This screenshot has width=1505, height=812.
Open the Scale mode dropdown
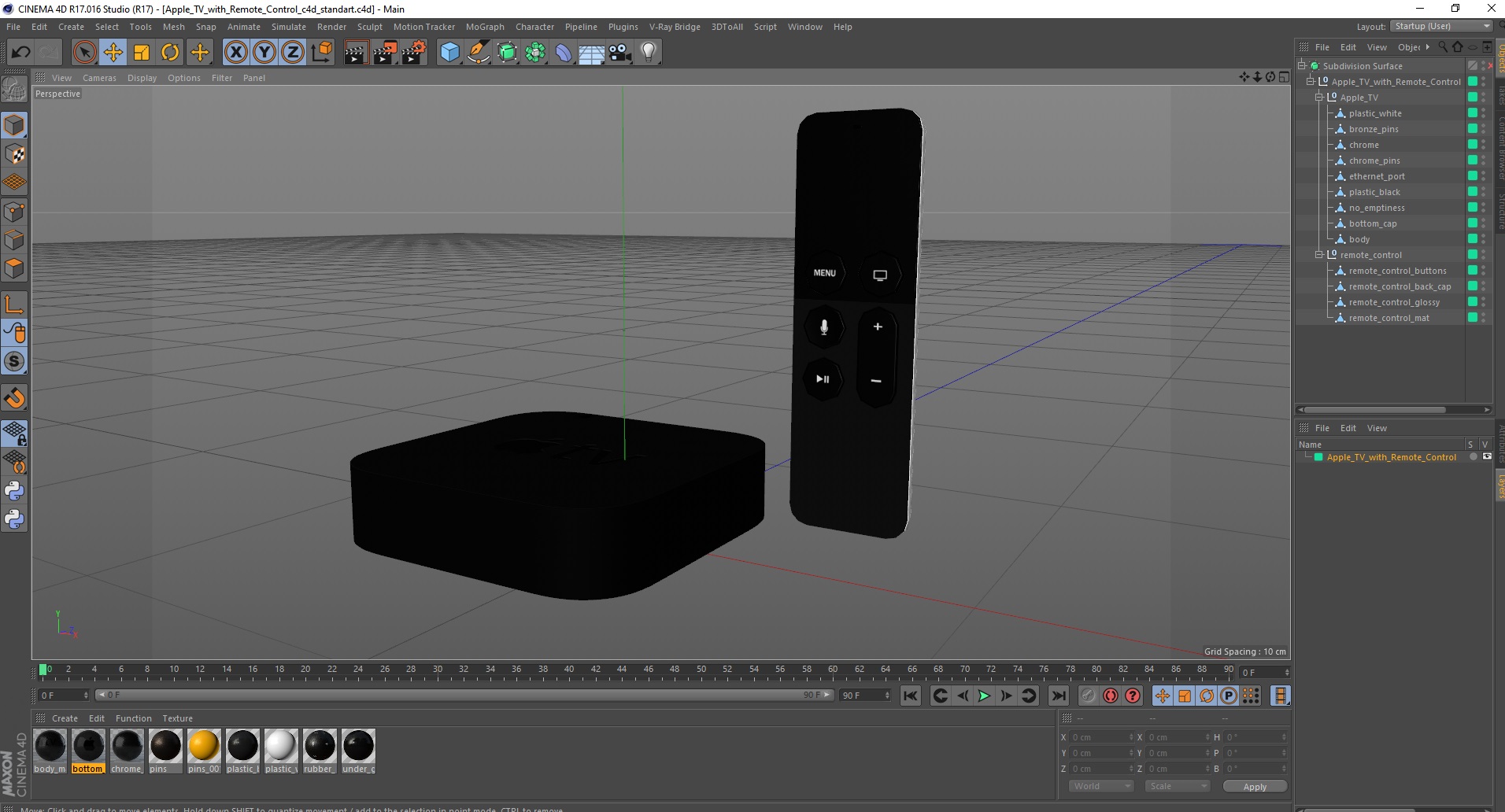(x=1178, y=786)
